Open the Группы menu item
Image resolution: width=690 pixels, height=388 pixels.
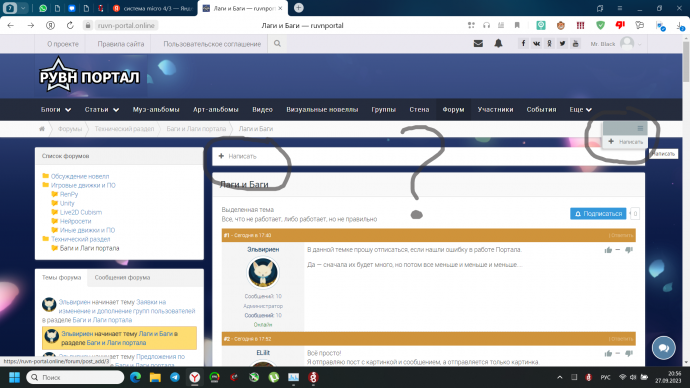[383, 110]
